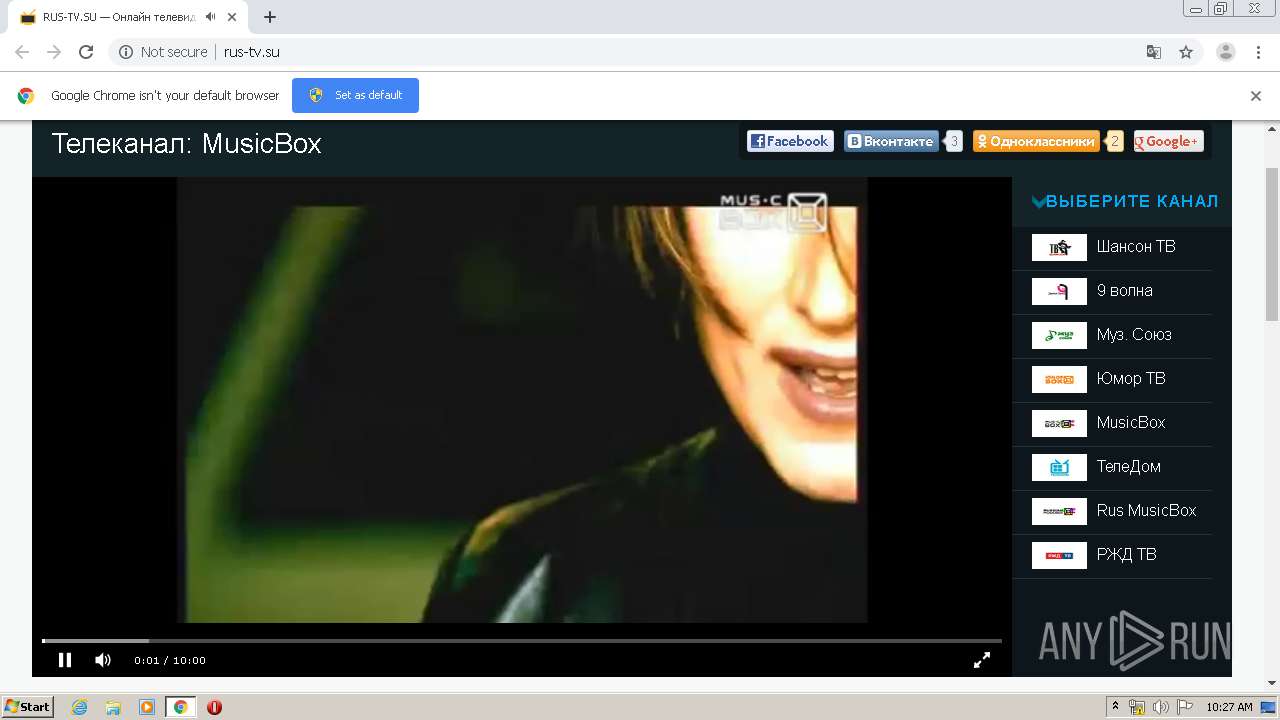The image size is (1280, 720).
Task: Click the address bar URL rus-tv.su
Action: pyautogui.click(x=252, y=52)
